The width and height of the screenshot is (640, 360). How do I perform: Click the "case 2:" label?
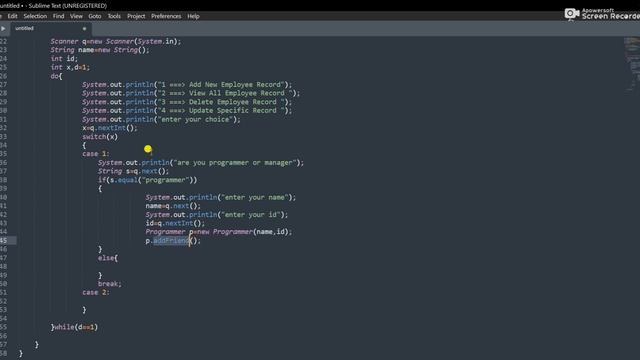click(96, 293)
